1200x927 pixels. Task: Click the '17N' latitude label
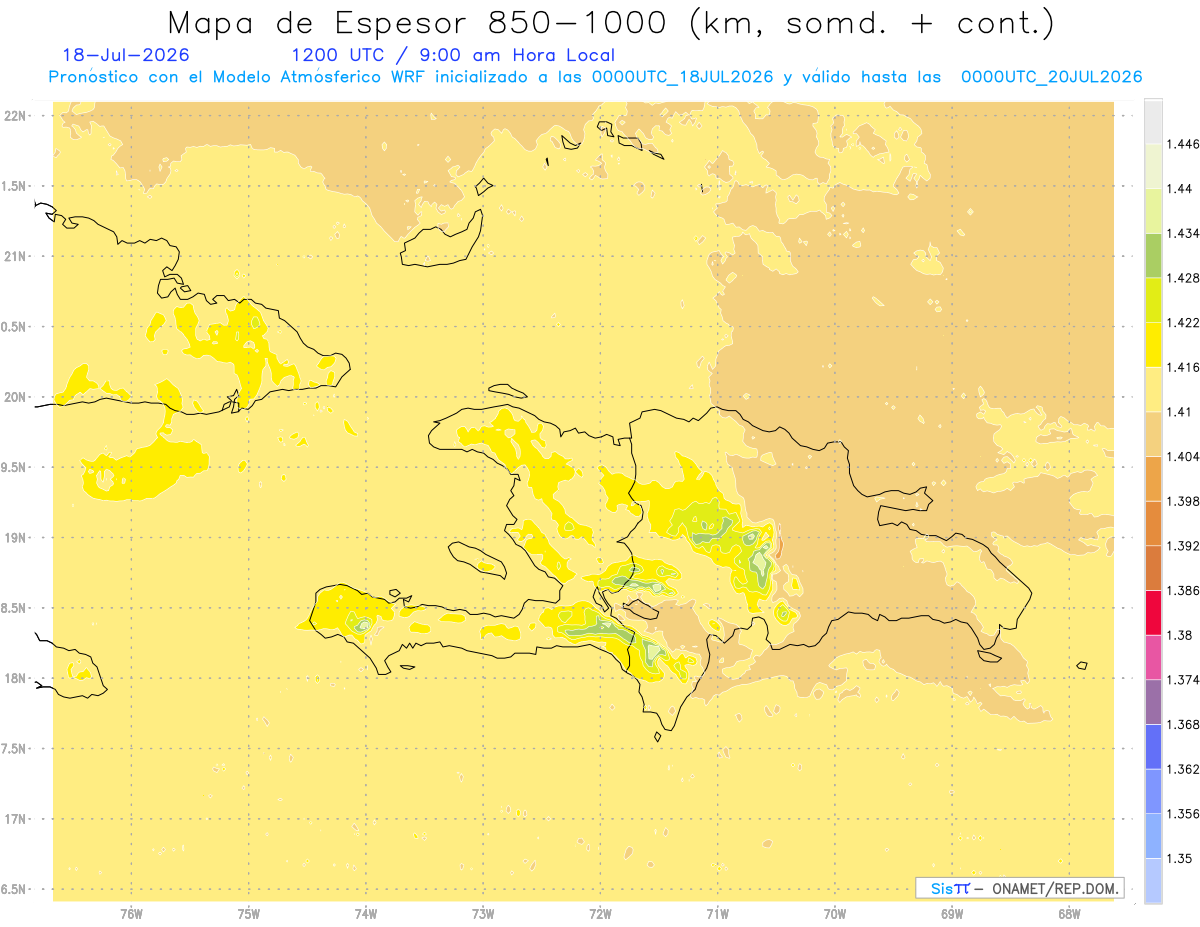pyautogui.click(x=14, y=819)
